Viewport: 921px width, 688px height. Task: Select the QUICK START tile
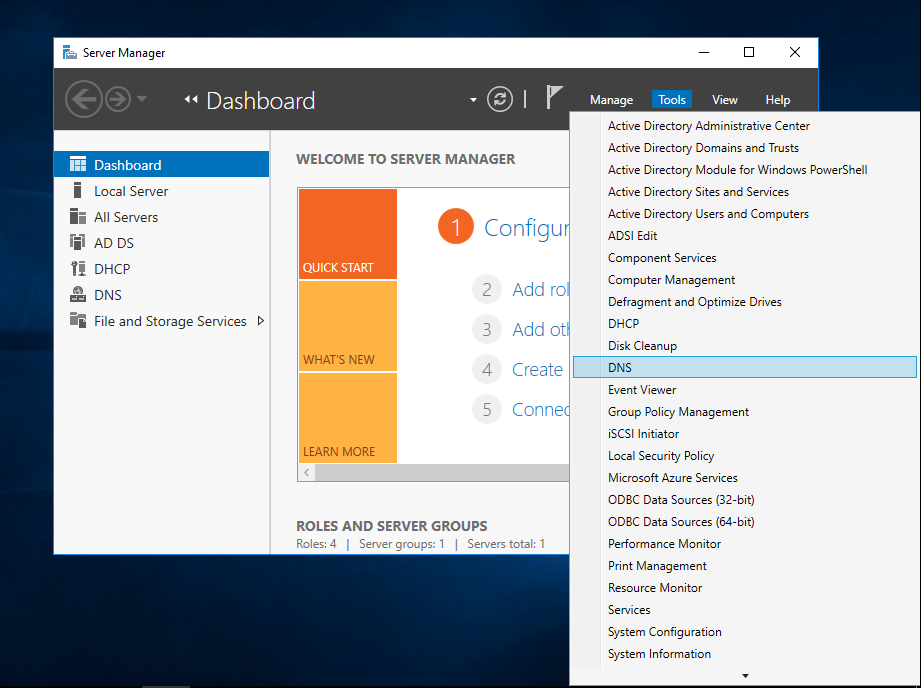tap(348, 233)
